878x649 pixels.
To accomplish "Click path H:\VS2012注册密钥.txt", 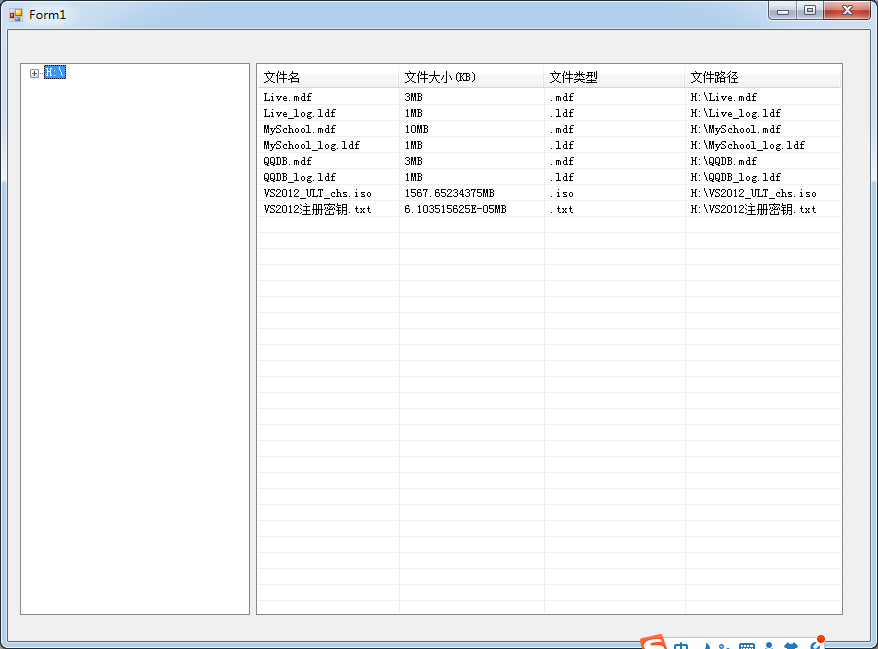I will [753, 209].
